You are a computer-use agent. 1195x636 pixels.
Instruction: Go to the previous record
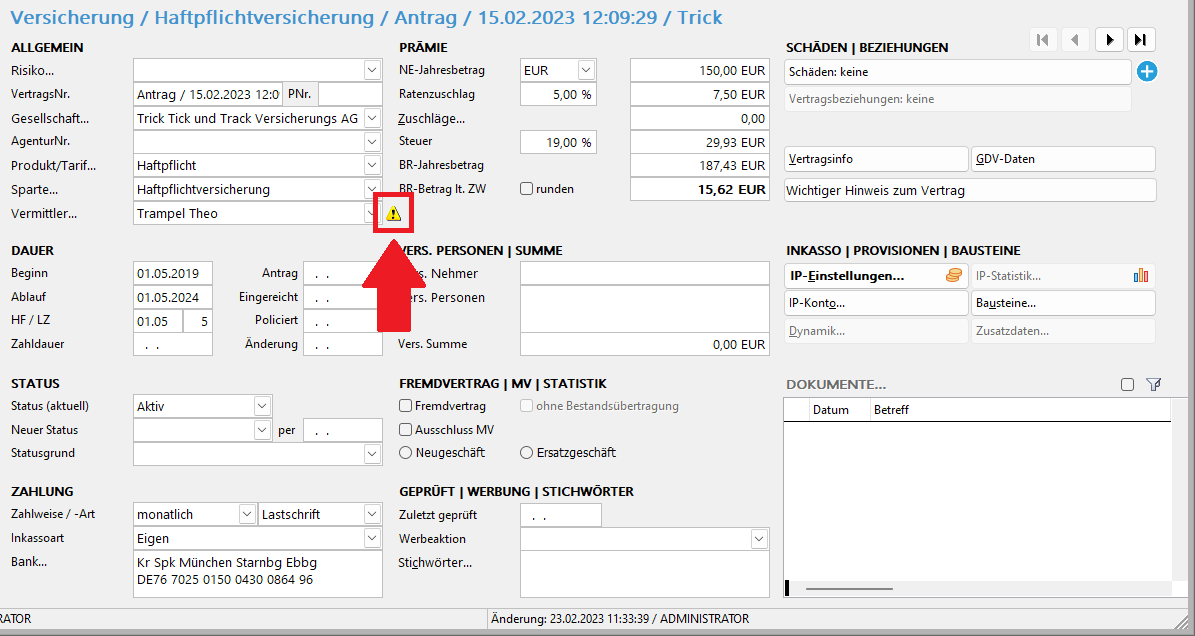(1075, 39)
